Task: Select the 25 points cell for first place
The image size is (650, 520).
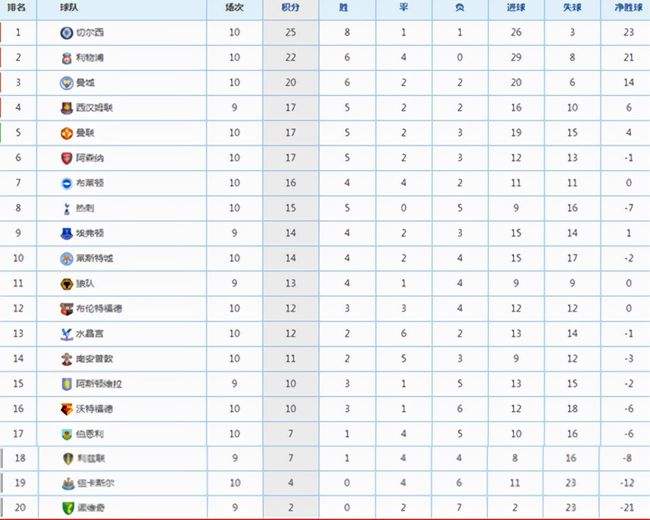Action: (x=291, y=32)
